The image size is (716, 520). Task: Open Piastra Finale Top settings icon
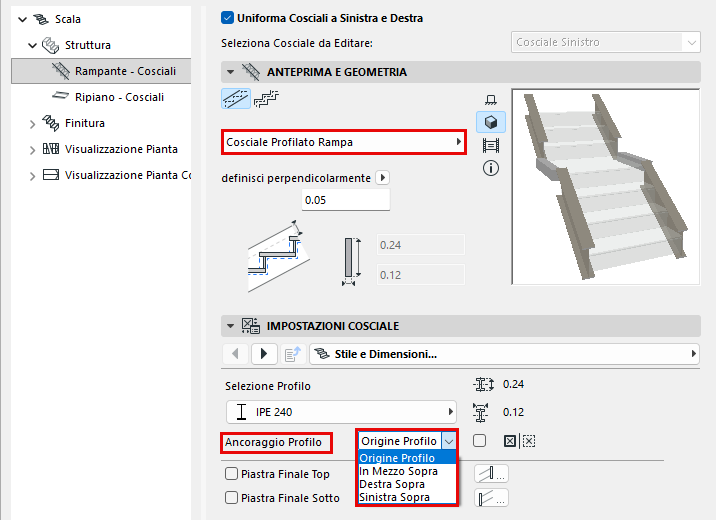click(x=491, y=473)
